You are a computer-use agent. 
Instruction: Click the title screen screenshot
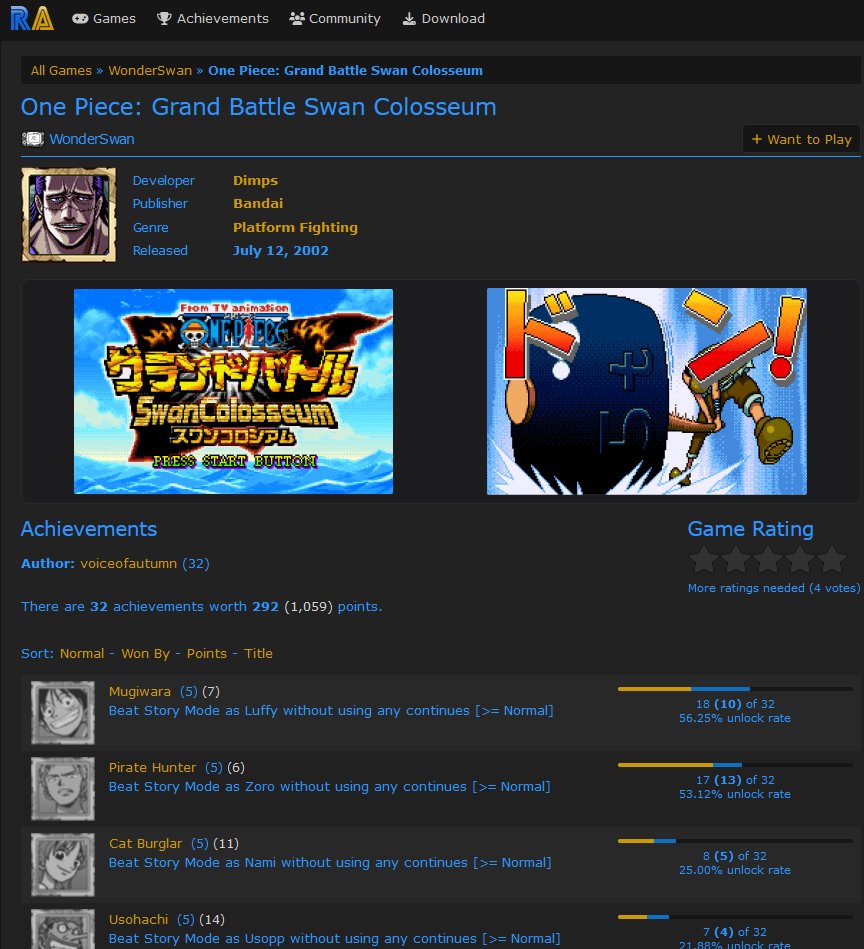pos(234,391)
